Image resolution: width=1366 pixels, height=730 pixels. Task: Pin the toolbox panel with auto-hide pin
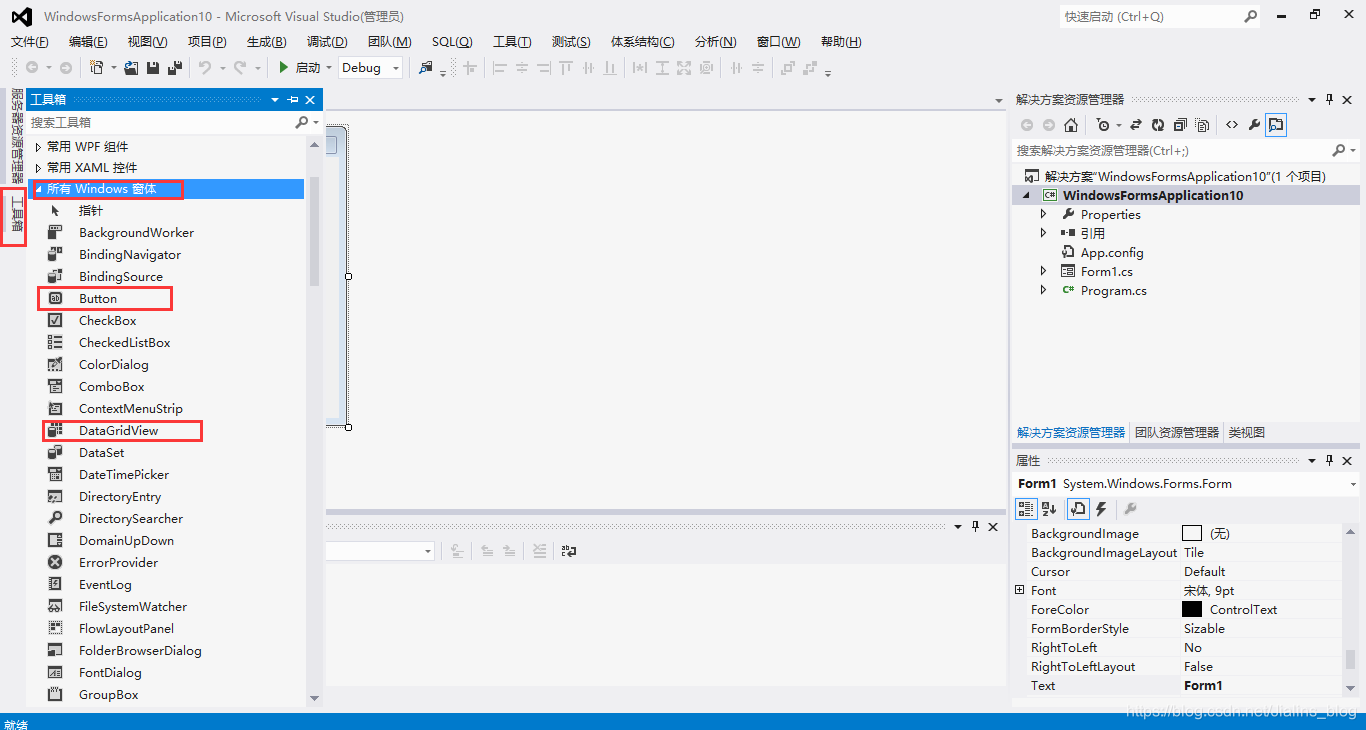(x=293, y=100)
